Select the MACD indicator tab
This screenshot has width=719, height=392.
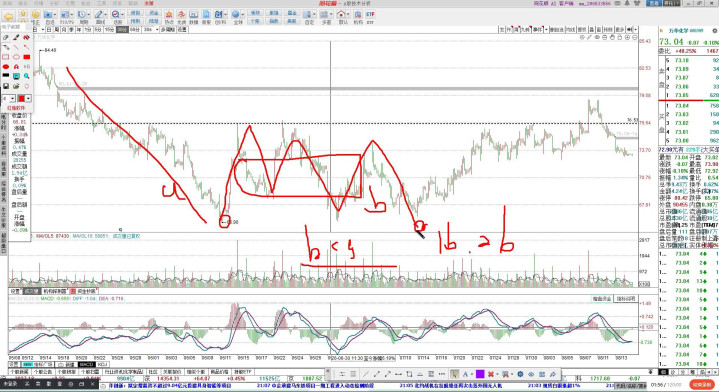click(86, 364)
